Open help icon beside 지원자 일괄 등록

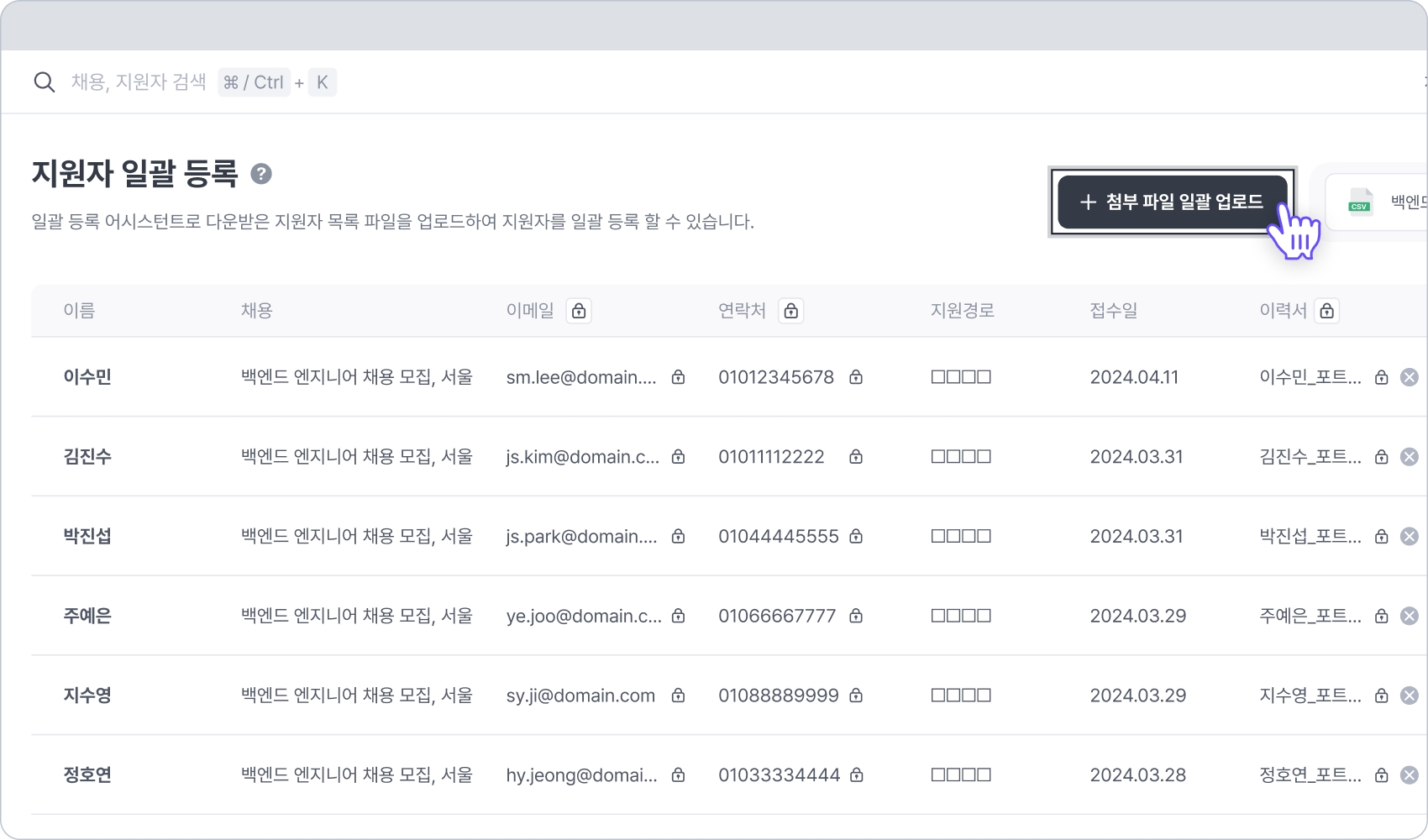click(261, 174)
